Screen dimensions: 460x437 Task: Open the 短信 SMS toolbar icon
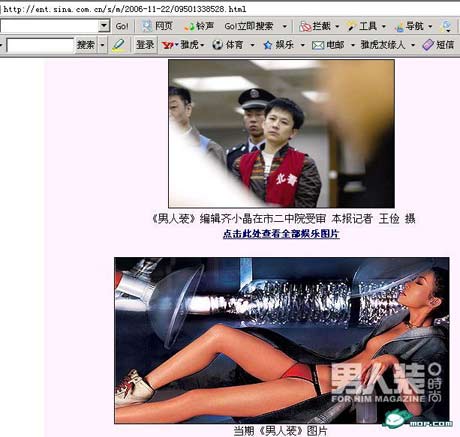point(428,45)
